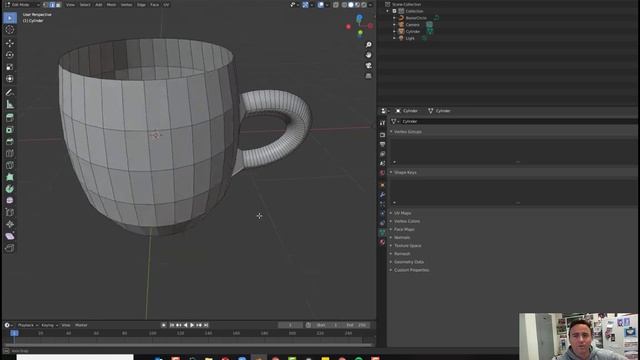This screenshot has height=360, width=640.
Task: Select the Inset Faces tool
Action: pos(10,130)
